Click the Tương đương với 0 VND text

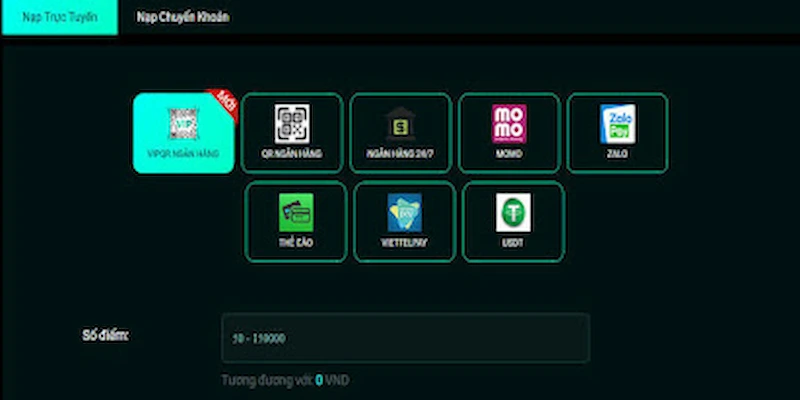tap(285, 380)
